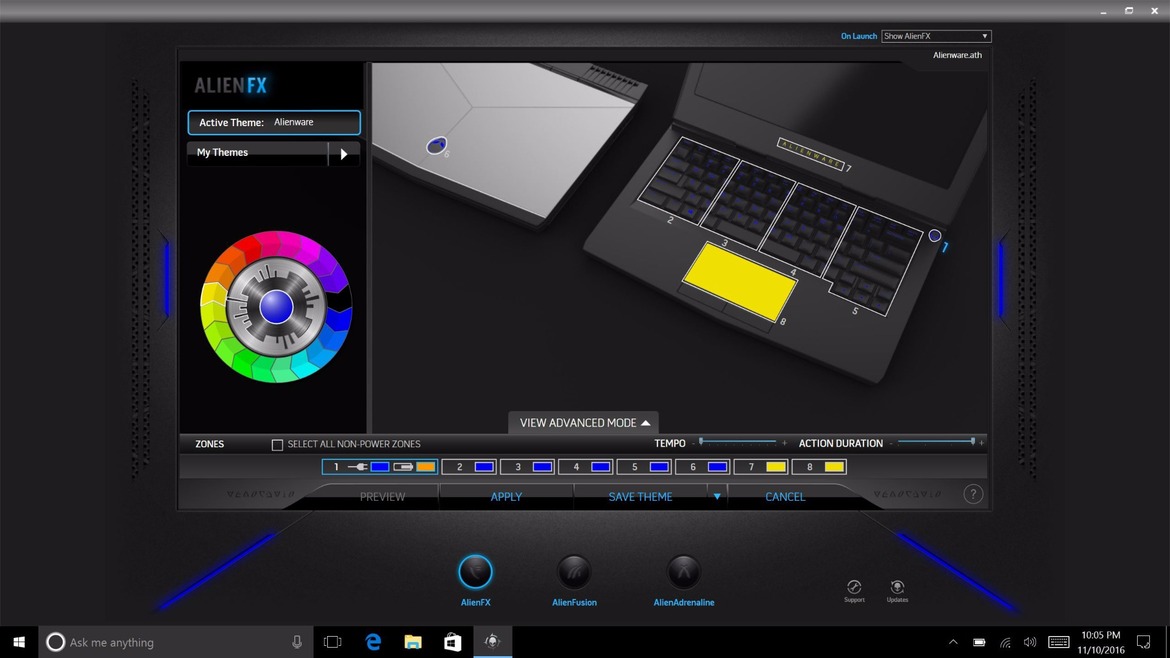This screenshot has width=1170, height=658.
Task: Click the Cortana microphone icon
Action: [x=297, y=642]
